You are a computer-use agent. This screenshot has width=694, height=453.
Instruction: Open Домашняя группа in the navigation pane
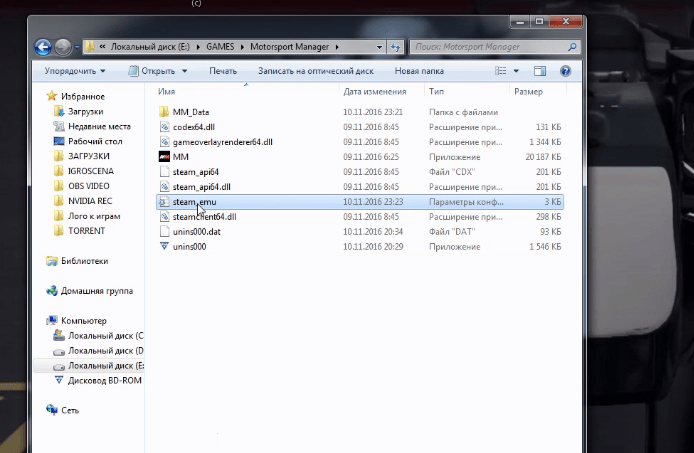pyautogui.click(x=96, y=291)
